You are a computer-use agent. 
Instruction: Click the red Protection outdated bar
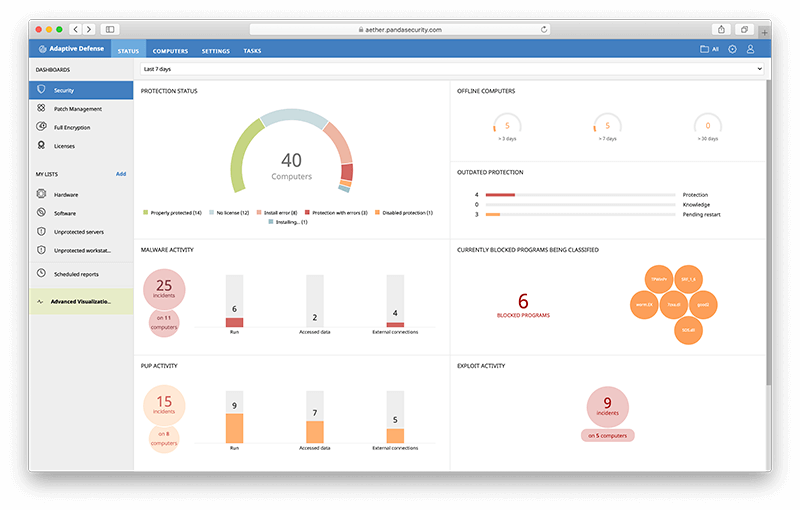pos(500,195)
